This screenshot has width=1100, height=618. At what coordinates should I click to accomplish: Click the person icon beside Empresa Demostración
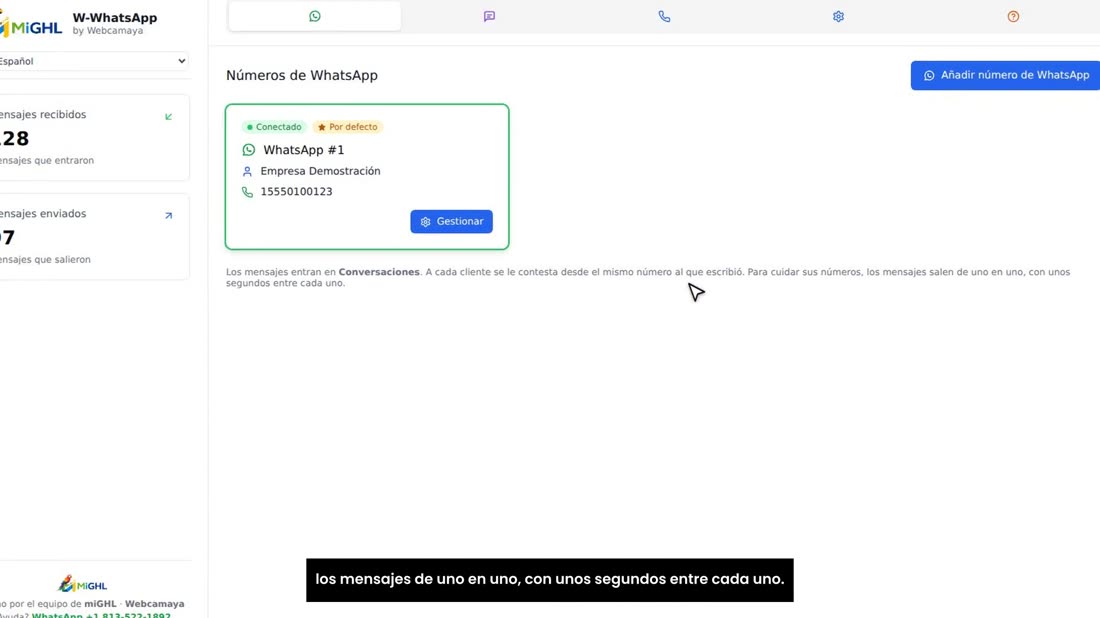point(247,171)
